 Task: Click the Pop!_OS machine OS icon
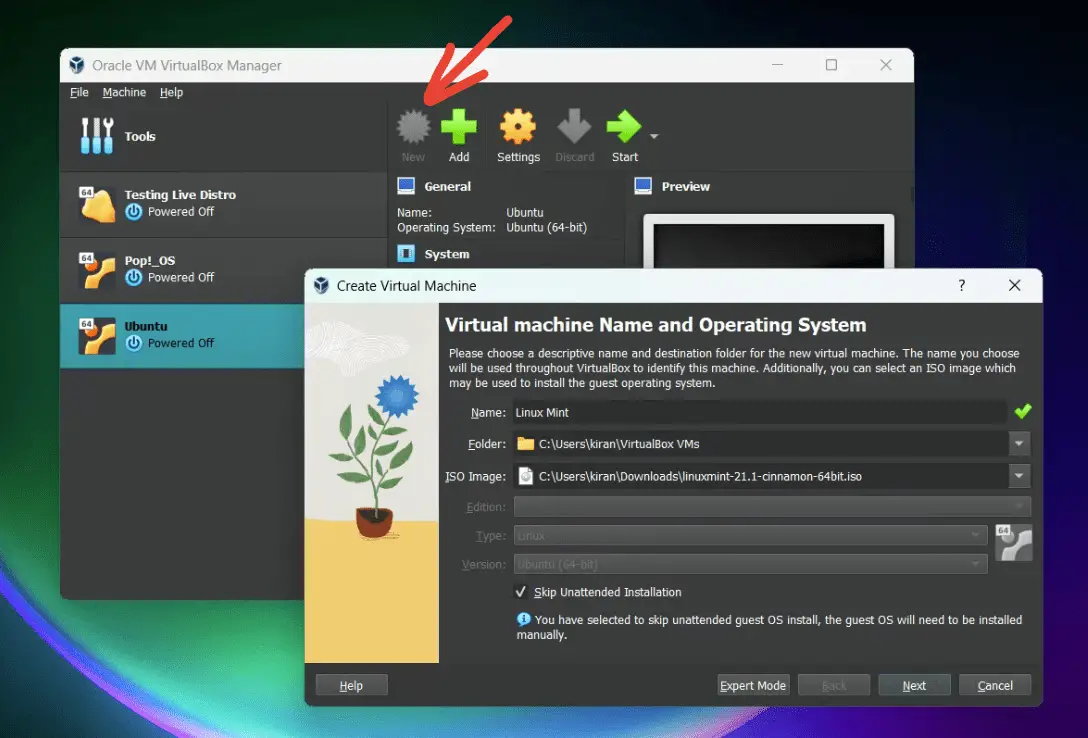97,271
